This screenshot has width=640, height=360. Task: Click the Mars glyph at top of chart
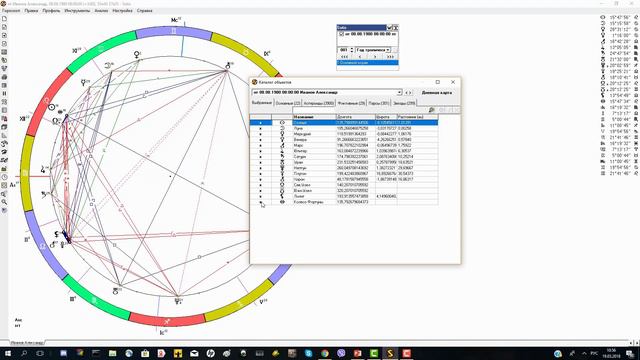tap(229, 66)
